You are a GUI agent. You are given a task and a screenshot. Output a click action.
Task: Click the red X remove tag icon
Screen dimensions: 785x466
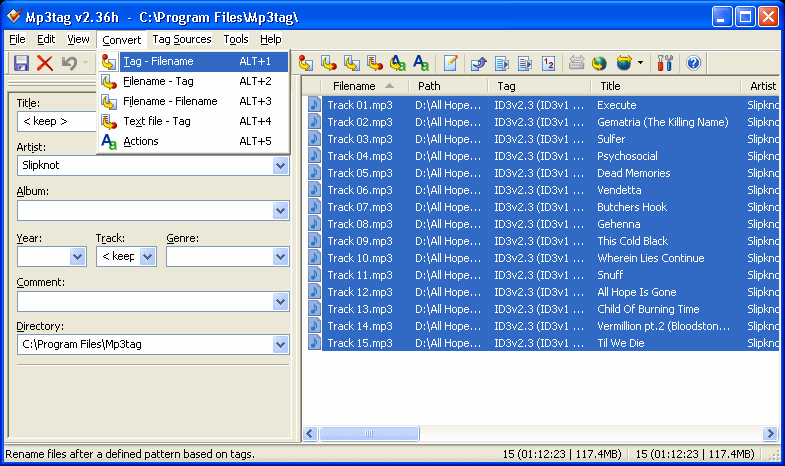[45, 63]
